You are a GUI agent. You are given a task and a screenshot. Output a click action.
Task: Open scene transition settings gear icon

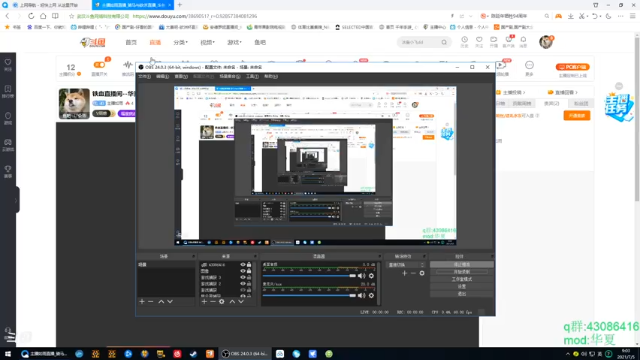coord(422,273)
